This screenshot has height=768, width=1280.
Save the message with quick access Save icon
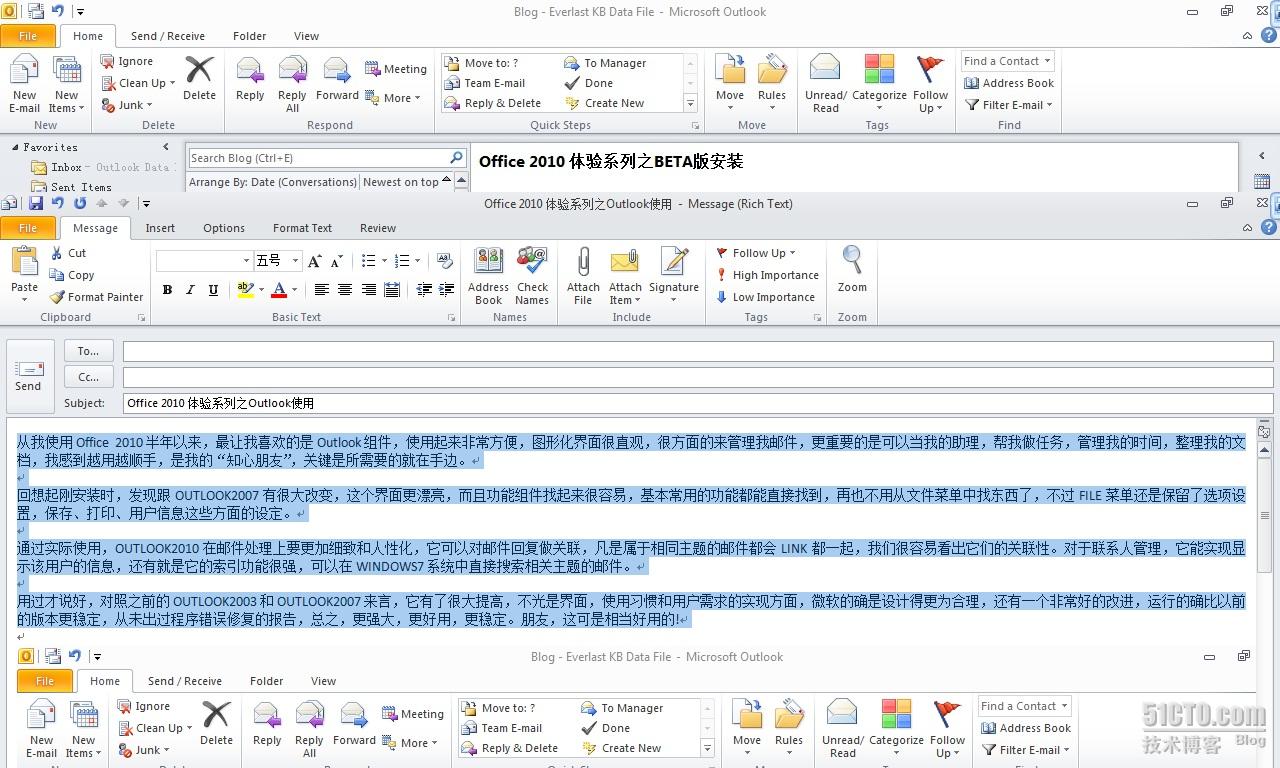pyautogui.click(x=36, y=203)
